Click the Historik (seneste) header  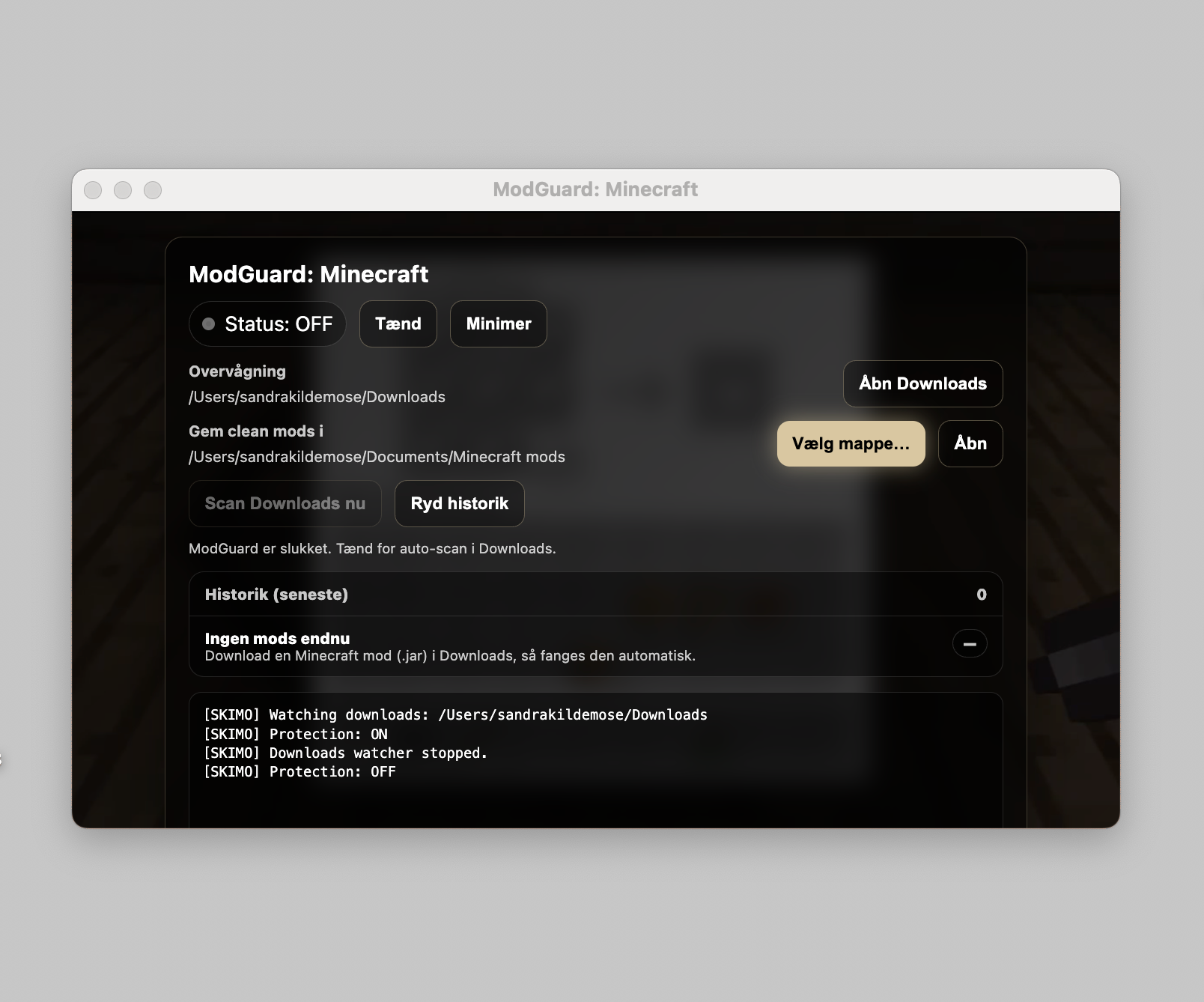[276, 595]
